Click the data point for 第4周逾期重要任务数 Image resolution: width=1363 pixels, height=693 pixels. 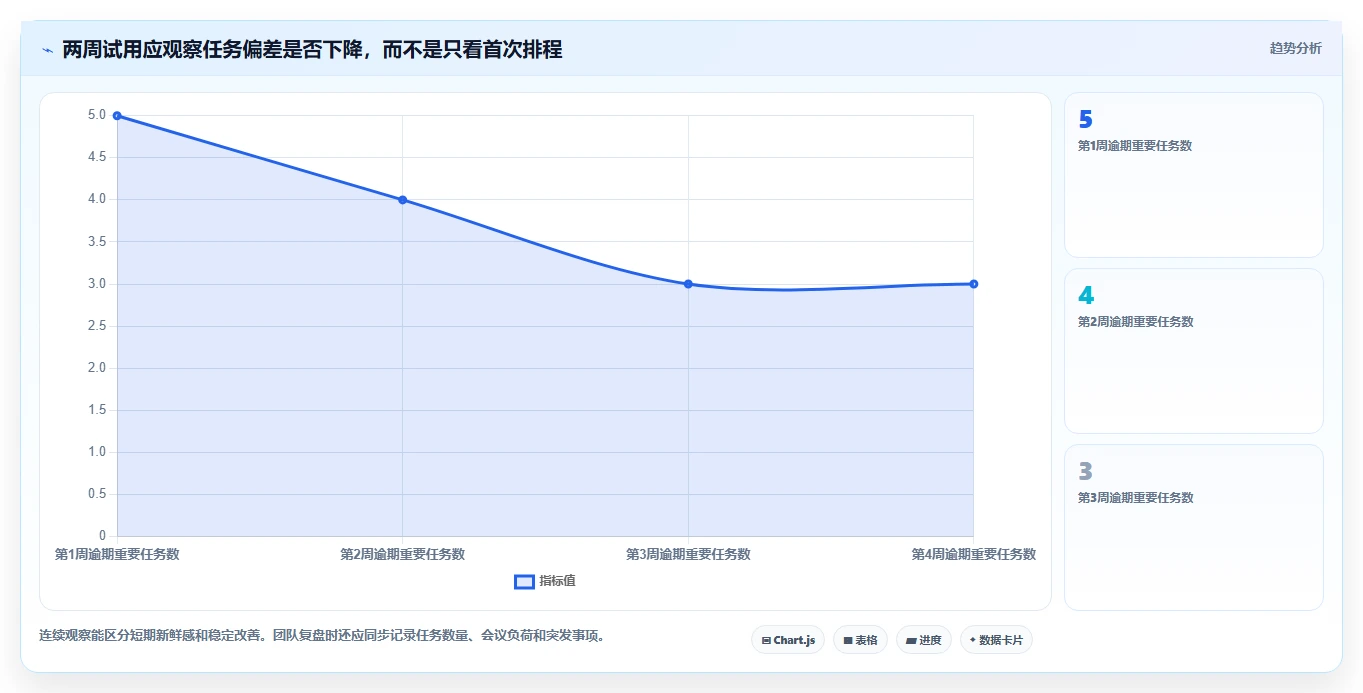coord(974,284)
